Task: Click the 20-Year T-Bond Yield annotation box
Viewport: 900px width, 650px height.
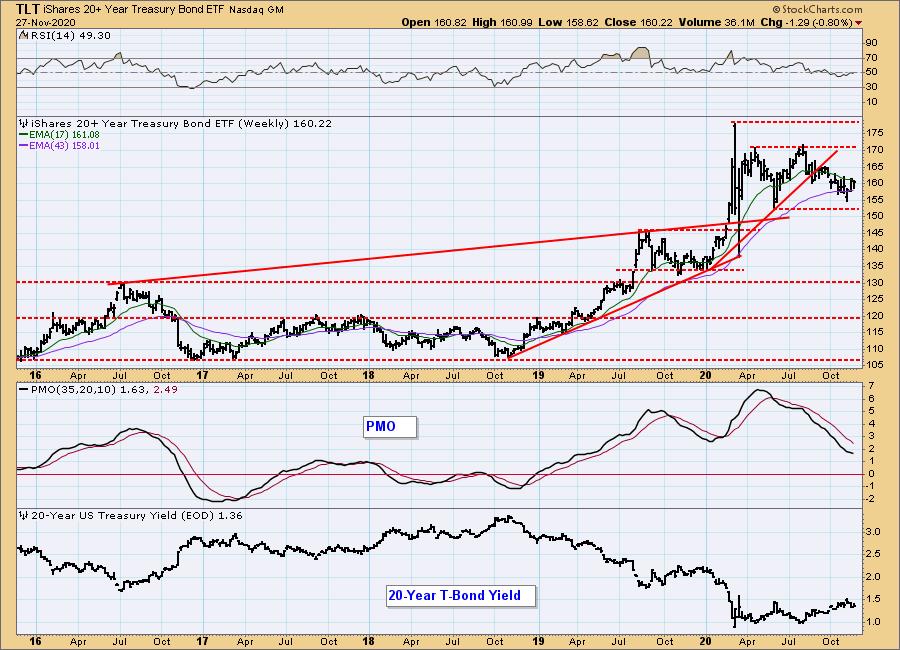Action: (x=460, y=595)
